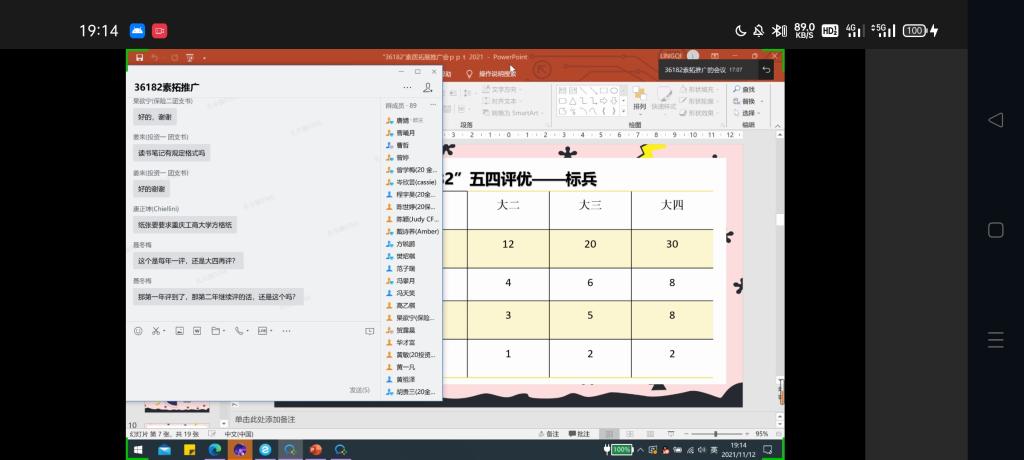Click the zoom slider in PowerPoint status bar
This screenshot has width=1024, height=460.
[714, 434]
